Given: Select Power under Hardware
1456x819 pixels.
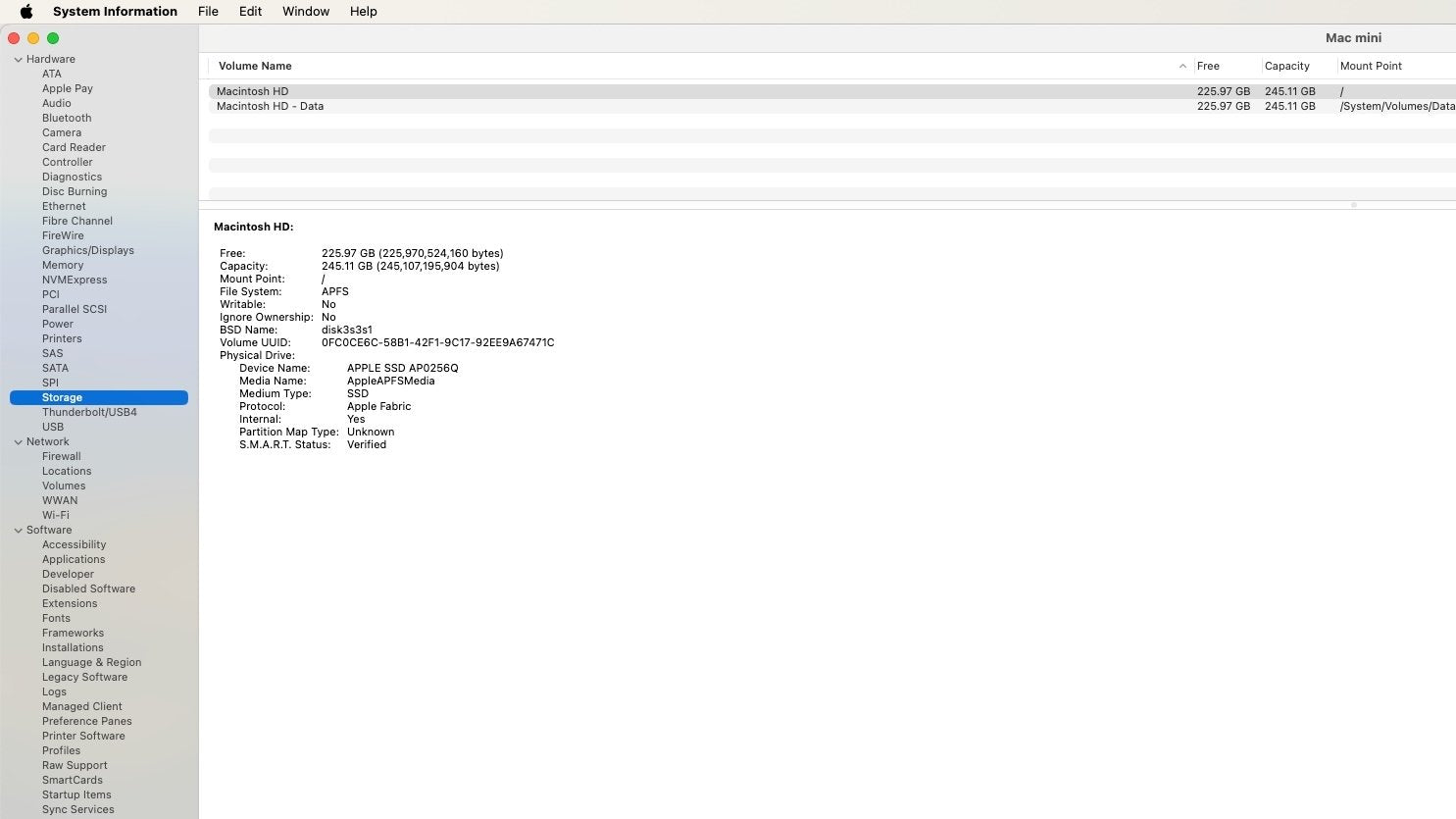Looking at the screenshot, I should [58, 324].
